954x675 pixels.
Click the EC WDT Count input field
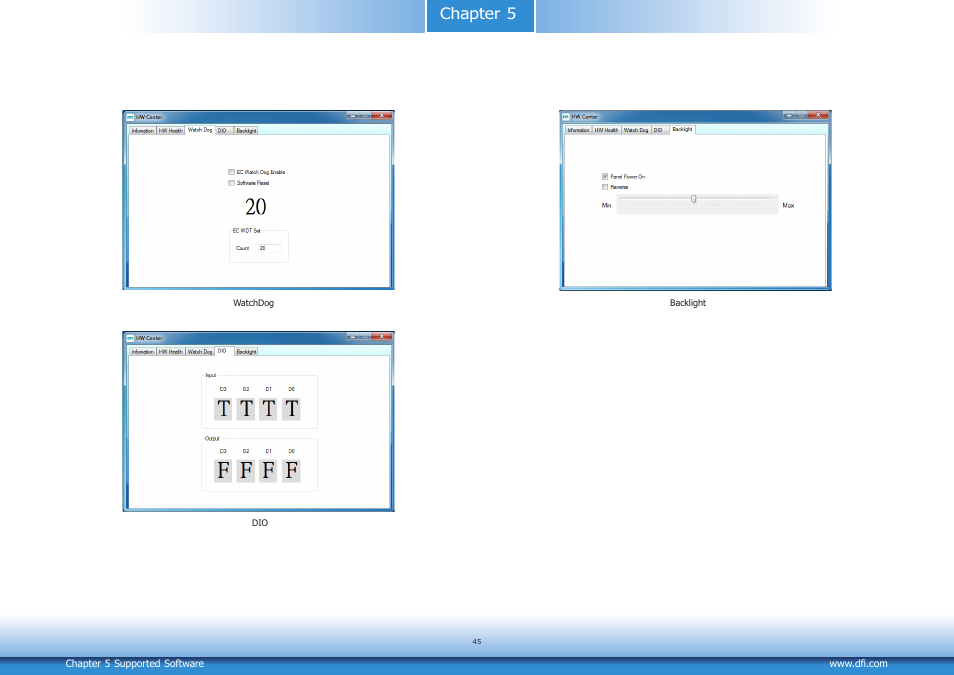click(270, 248)
